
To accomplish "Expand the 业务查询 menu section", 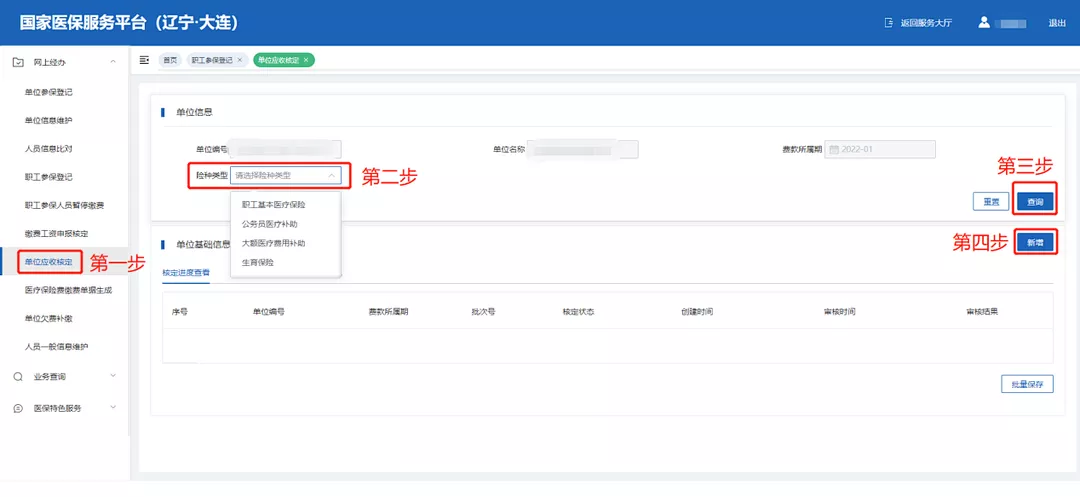I will click(x=113, y=377).
